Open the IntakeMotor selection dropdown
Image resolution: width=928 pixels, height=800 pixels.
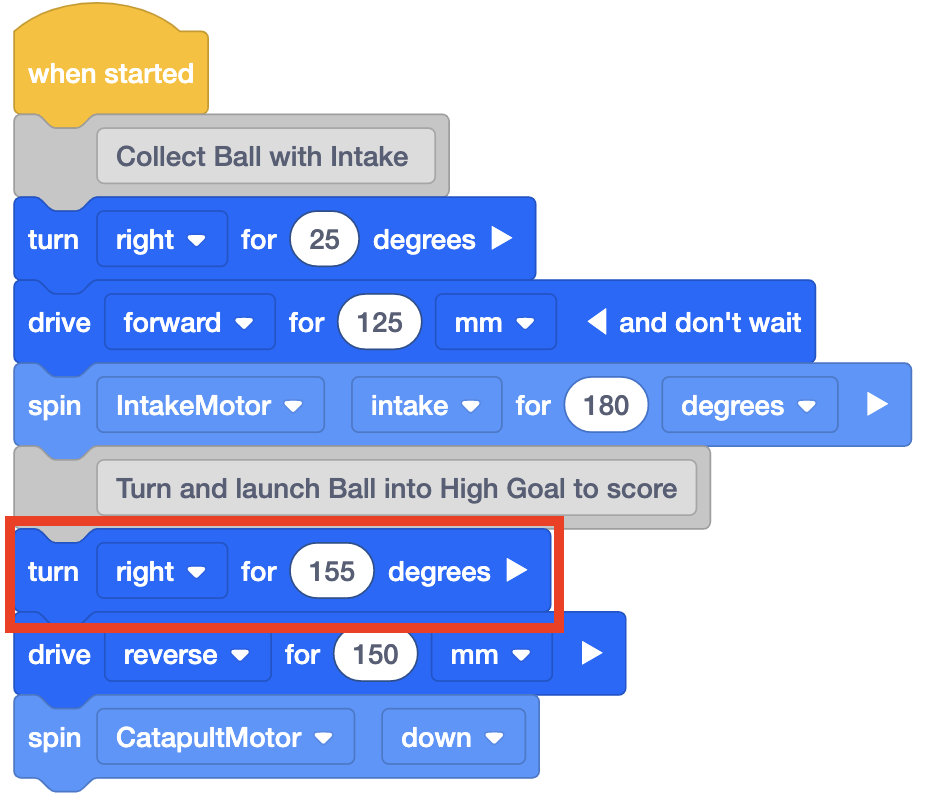pyautogui.click(x=210, y=404)
